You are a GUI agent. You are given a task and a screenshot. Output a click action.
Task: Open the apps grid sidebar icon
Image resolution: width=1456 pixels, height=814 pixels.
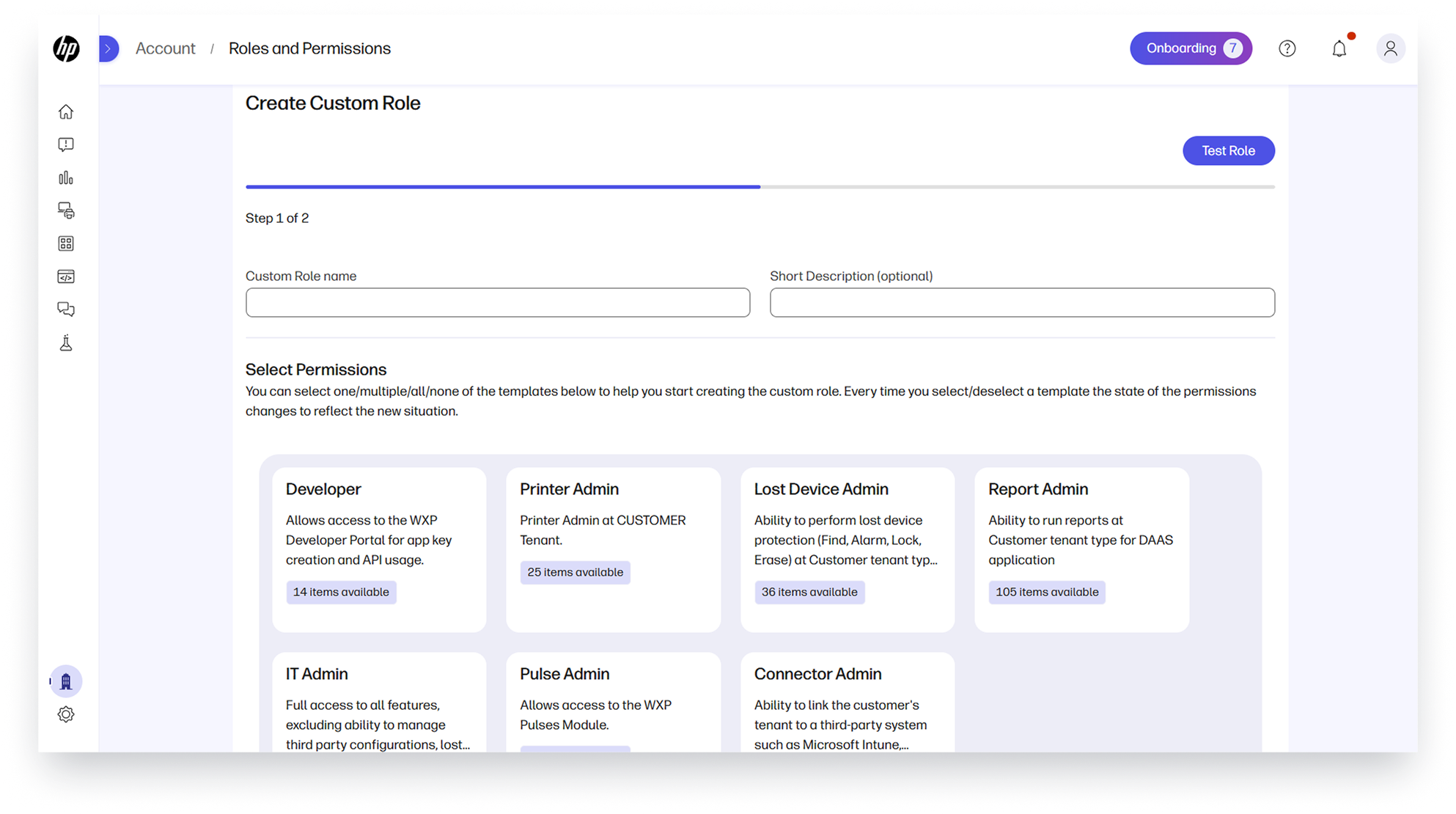(66, 243)
